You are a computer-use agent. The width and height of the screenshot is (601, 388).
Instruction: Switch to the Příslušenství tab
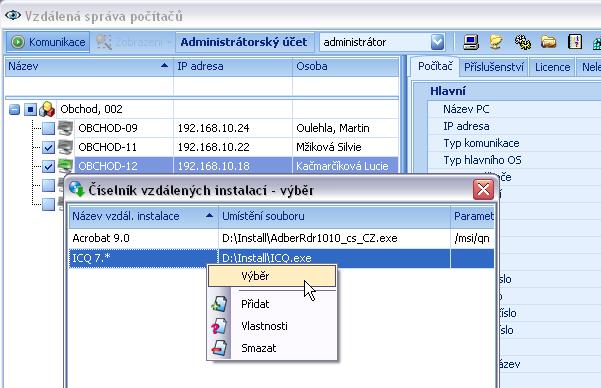click(x=494, y=67)
